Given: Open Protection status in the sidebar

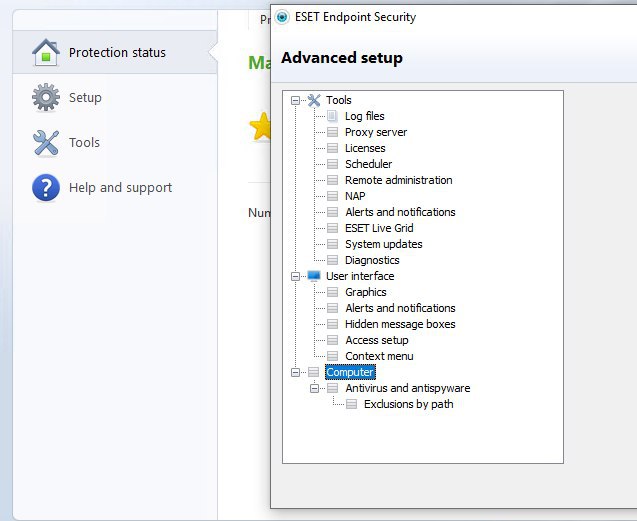Looking at the screenshot, I should point(115,52).
